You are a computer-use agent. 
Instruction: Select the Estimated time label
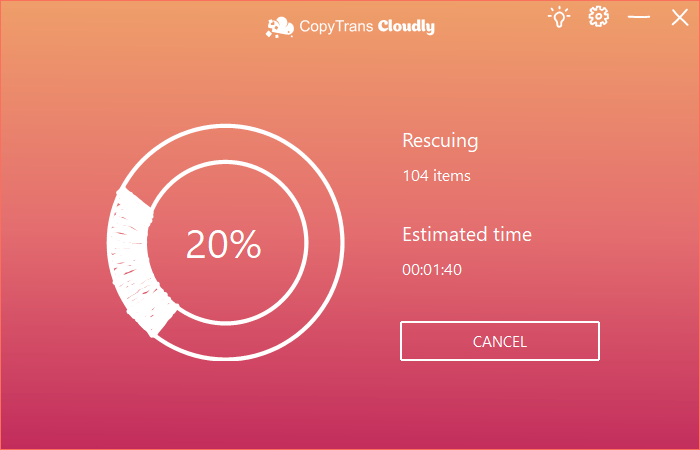click(467, 235)
